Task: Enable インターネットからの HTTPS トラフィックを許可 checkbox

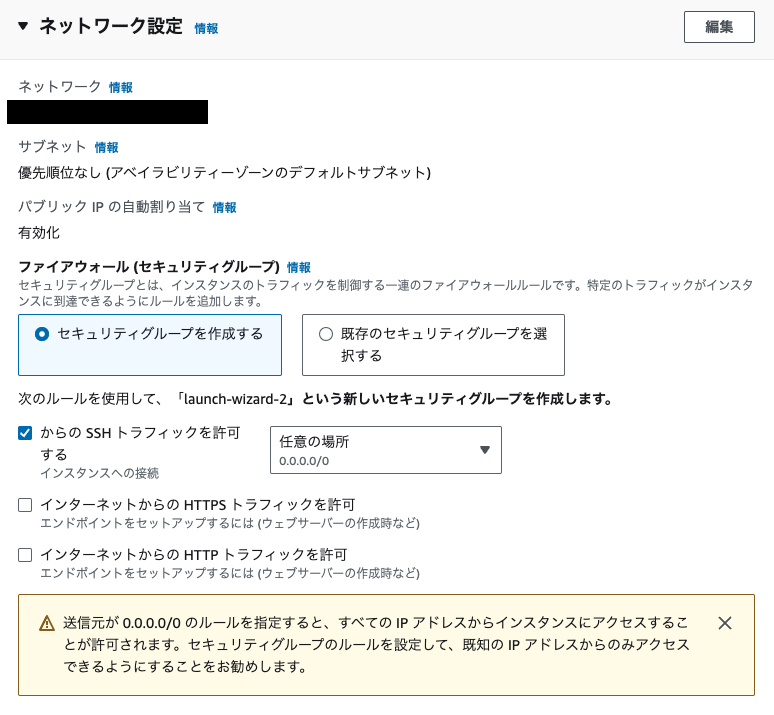Action: click(x=26, y=505)
